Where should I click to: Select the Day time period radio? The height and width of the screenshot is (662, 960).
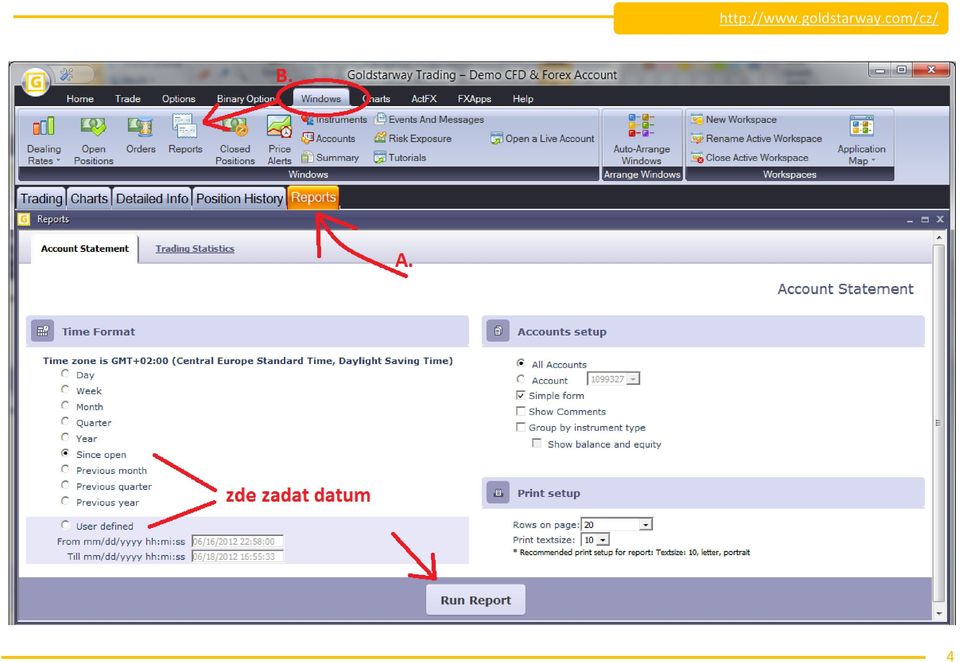[x=65, y=374]
